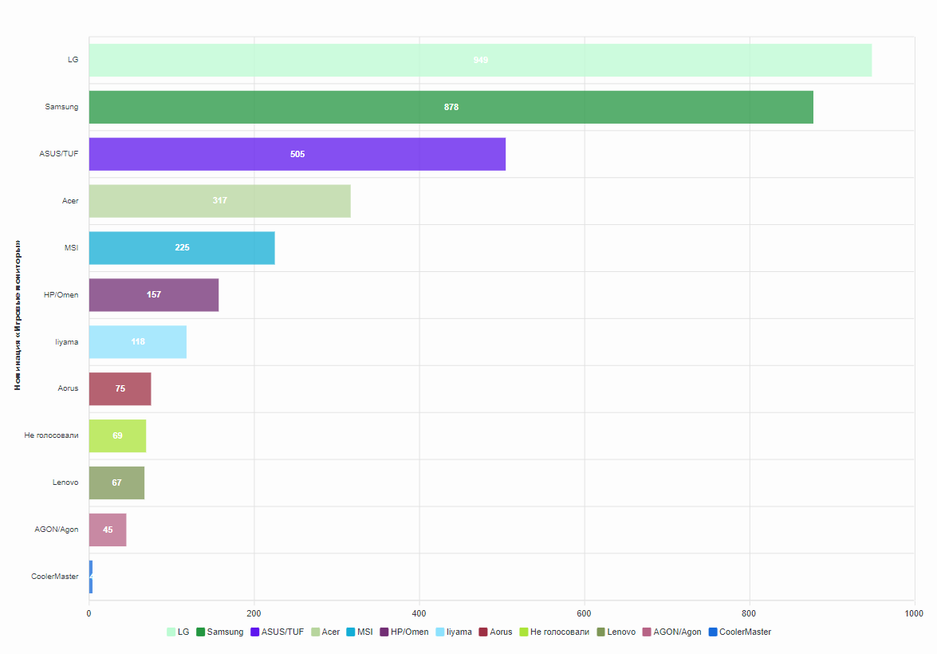Click the 600 tick on the x-axis
Screen dimensions: 937x654
click(x=584, y=613)
